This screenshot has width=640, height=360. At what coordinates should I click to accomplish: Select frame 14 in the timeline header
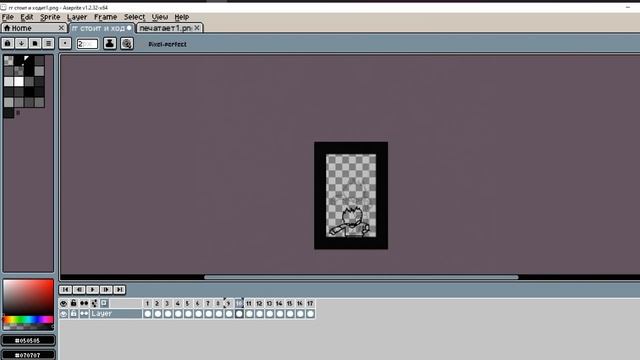pos(279,303)
